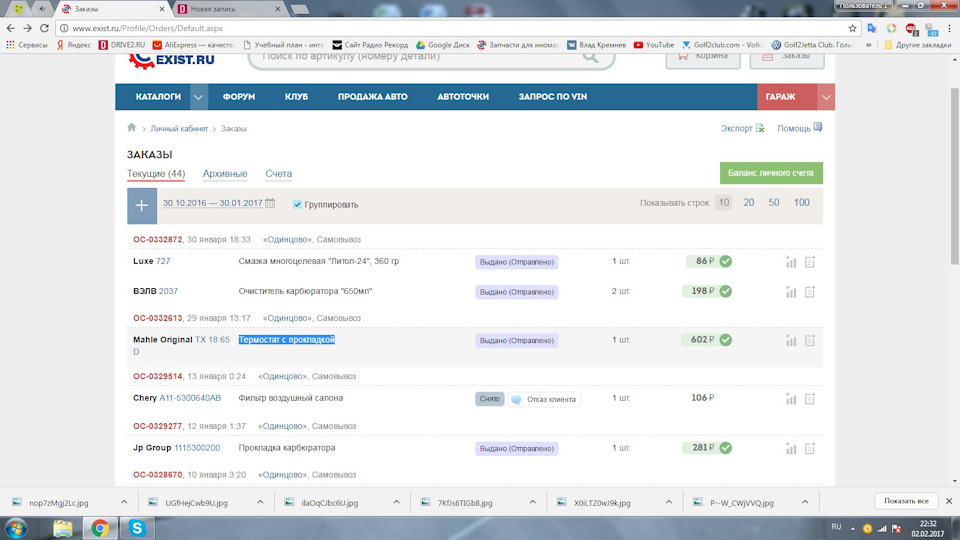Open download menu for nop7zMgj2Lc.jpg

pyautogui.click(x=124, y=502)
